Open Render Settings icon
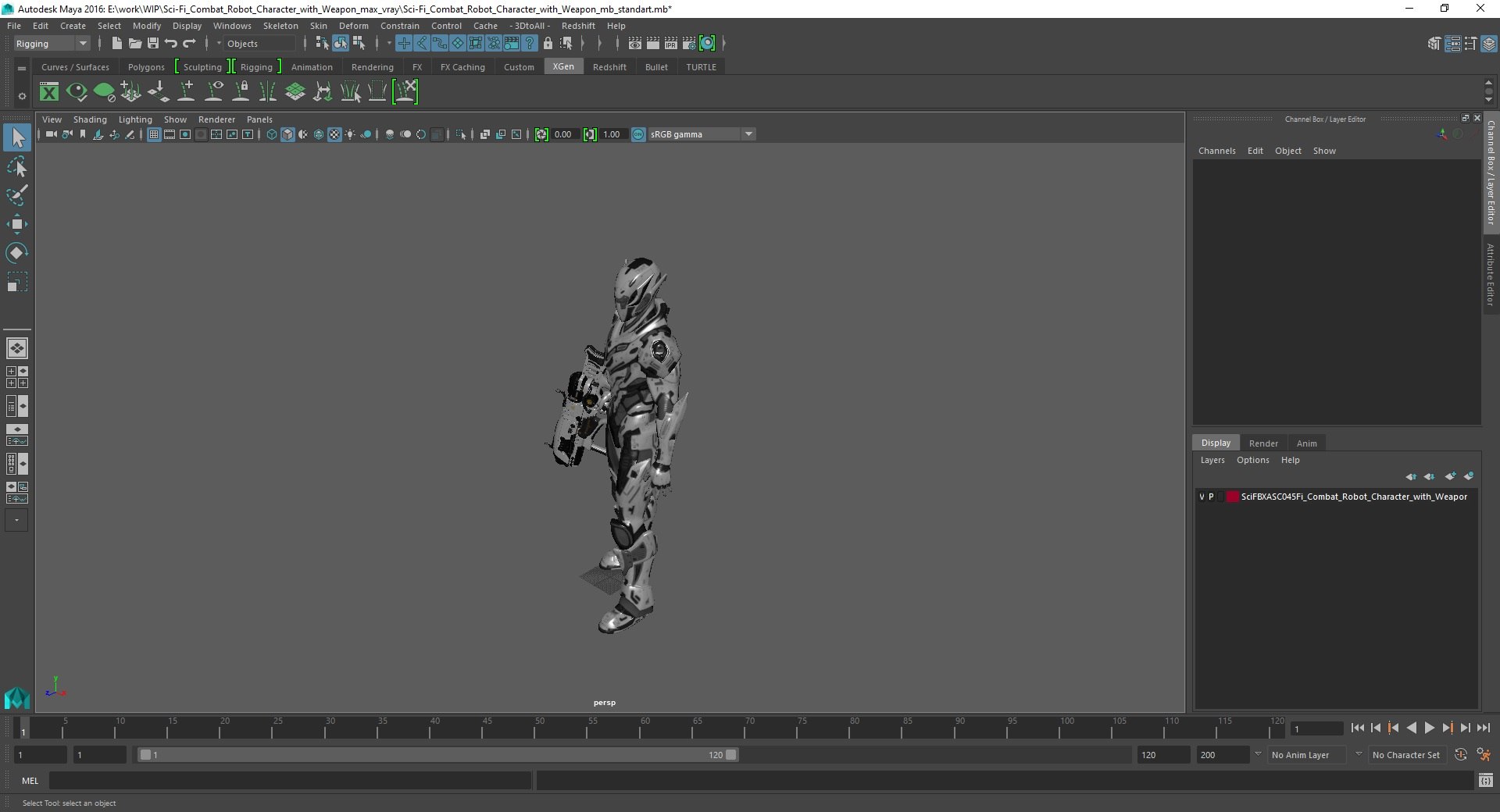 pos(689,44)
